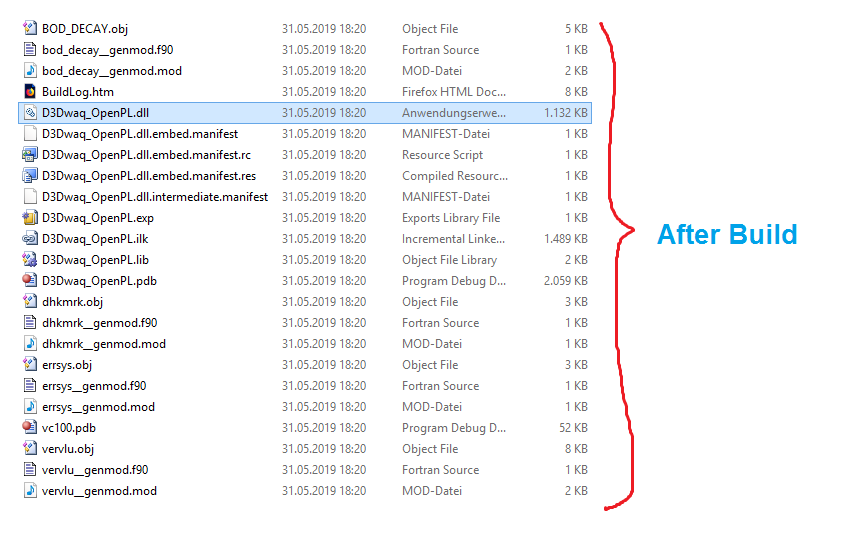The image size is (861, 541).
Task: Click the D3Dwaq_OpenPL.dll file icon
Action: pyautogui.click(x=30, y=113)
